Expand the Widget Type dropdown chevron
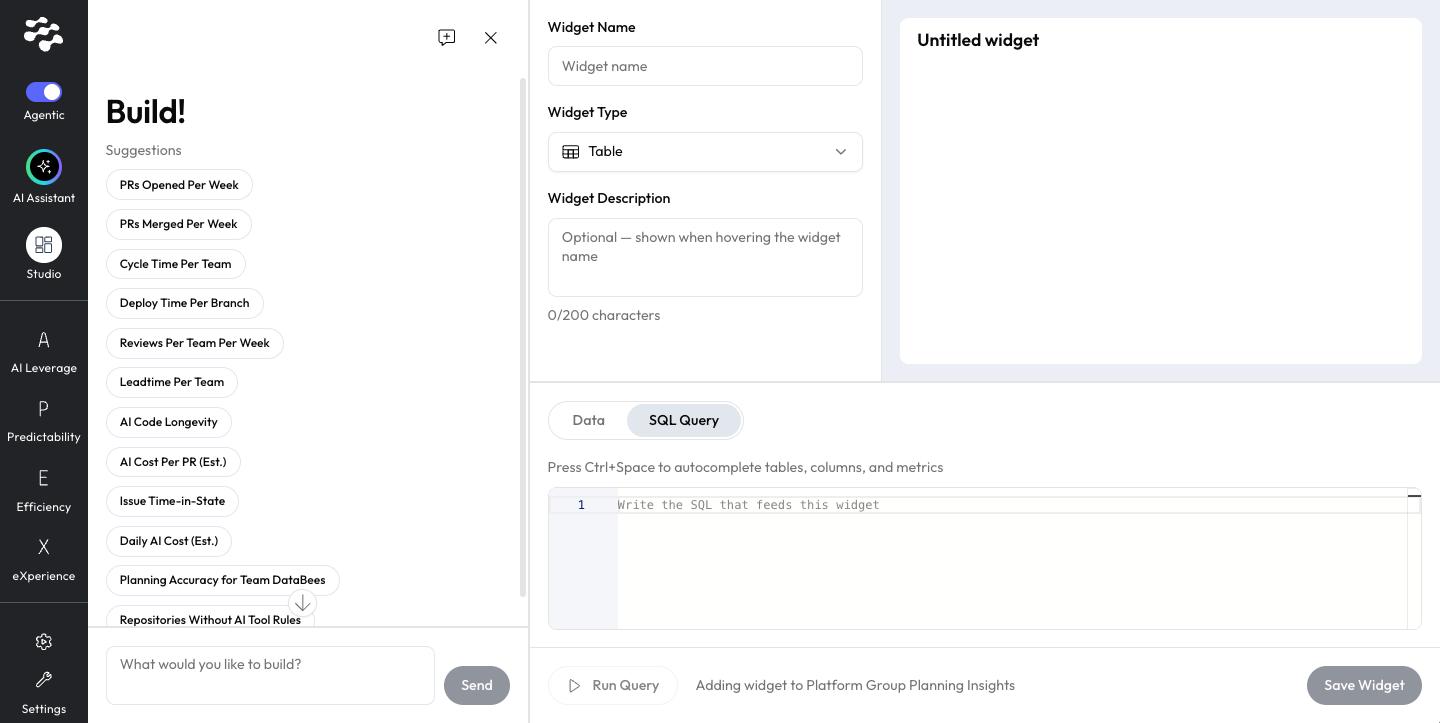 click(841, 152)
